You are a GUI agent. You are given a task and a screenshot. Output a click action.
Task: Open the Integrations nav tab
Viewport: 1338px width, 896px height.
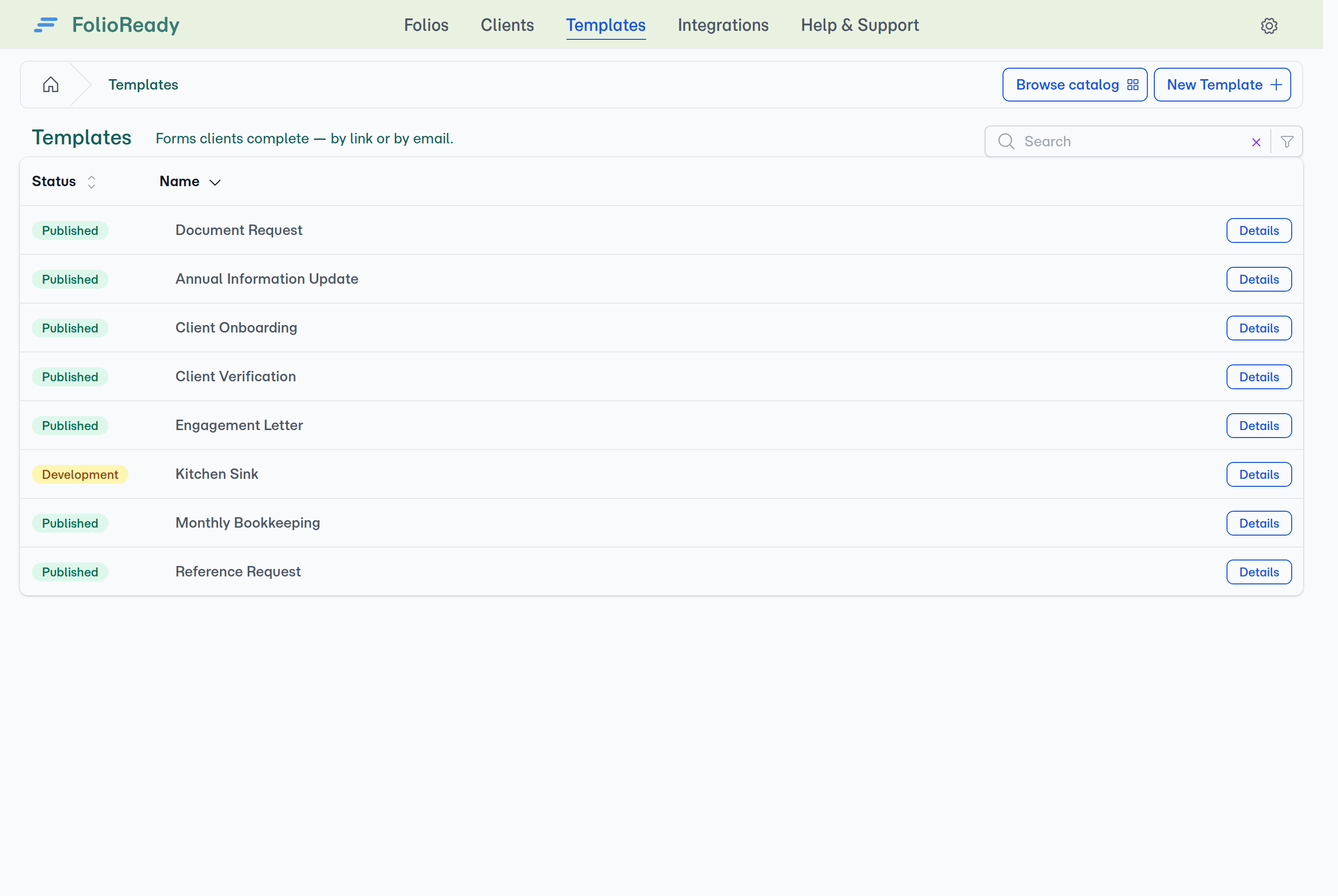[723, 25]
